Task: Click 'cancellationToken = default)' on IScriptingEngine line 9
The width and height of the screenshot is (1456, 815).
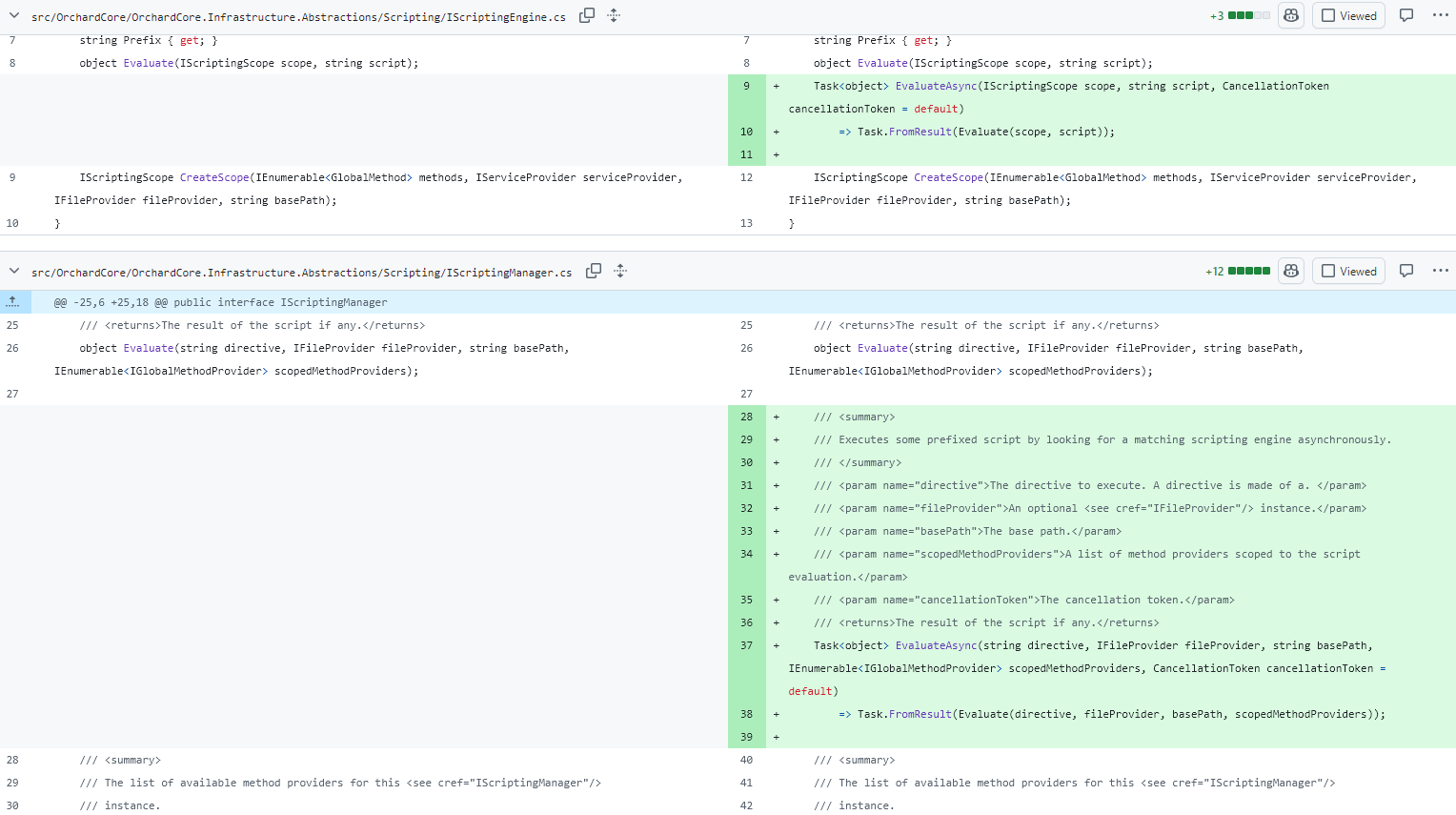Action: [x=877, y=109]
